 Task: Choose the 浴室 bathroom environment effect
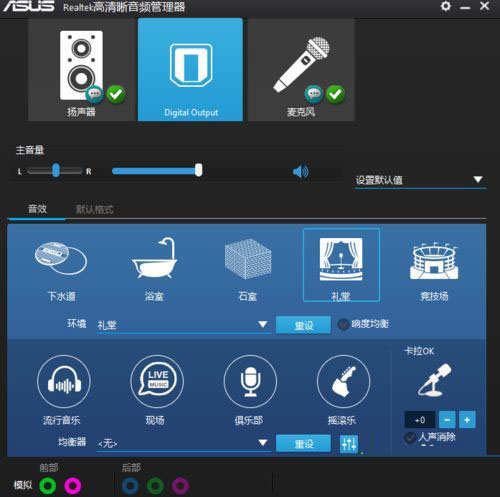(154, 258)
